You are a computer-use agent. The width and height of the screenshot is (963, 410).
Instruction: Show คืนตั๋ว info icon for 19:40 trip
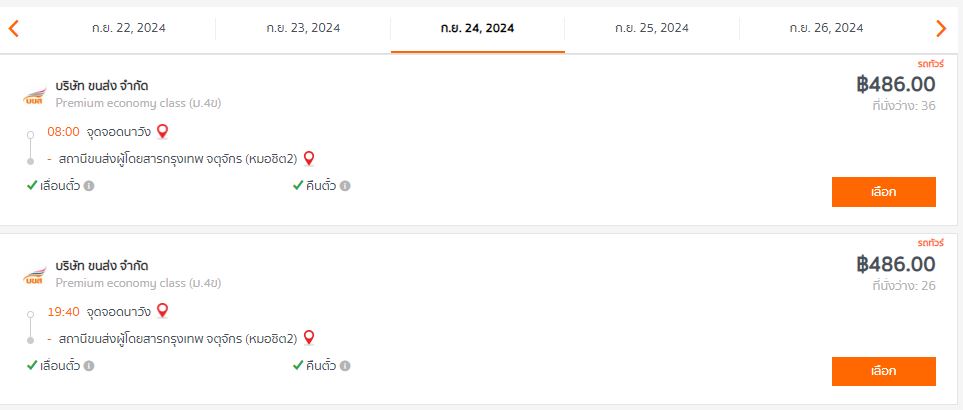pos(345,366)
